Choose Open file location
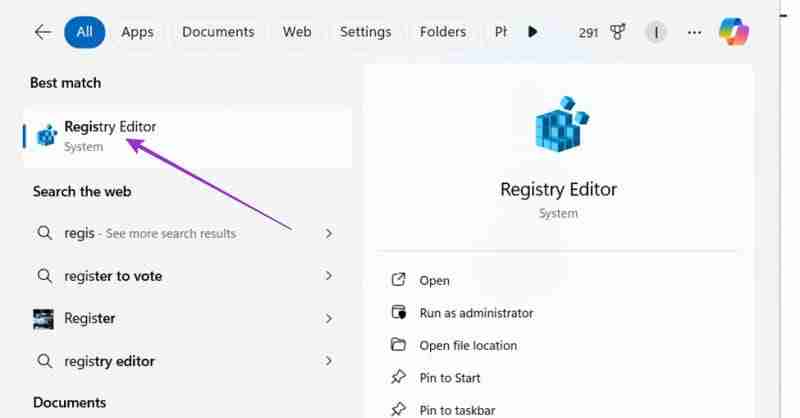 pos(468,346)
